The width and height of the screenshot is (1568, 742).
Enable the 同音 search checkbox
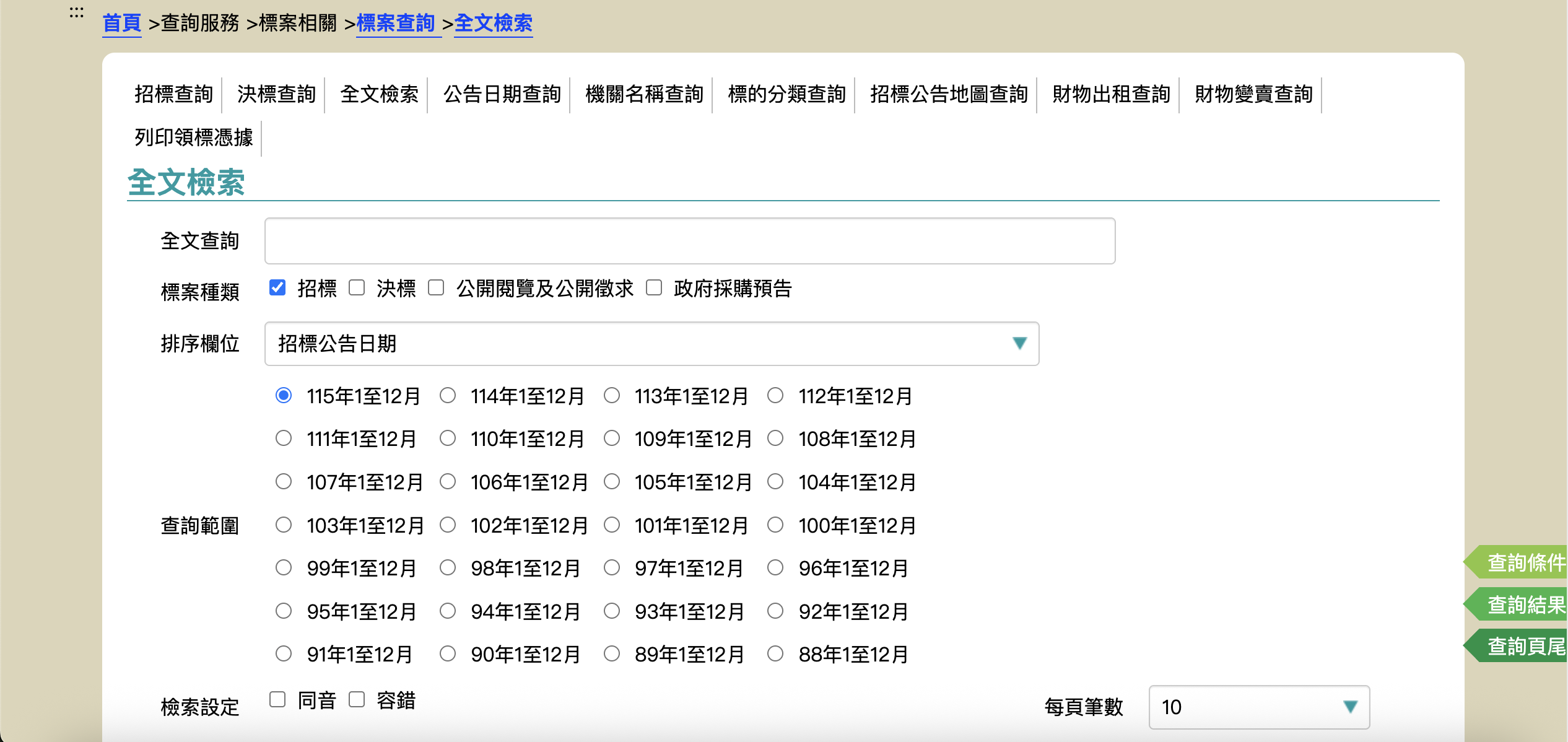[277, 699]
